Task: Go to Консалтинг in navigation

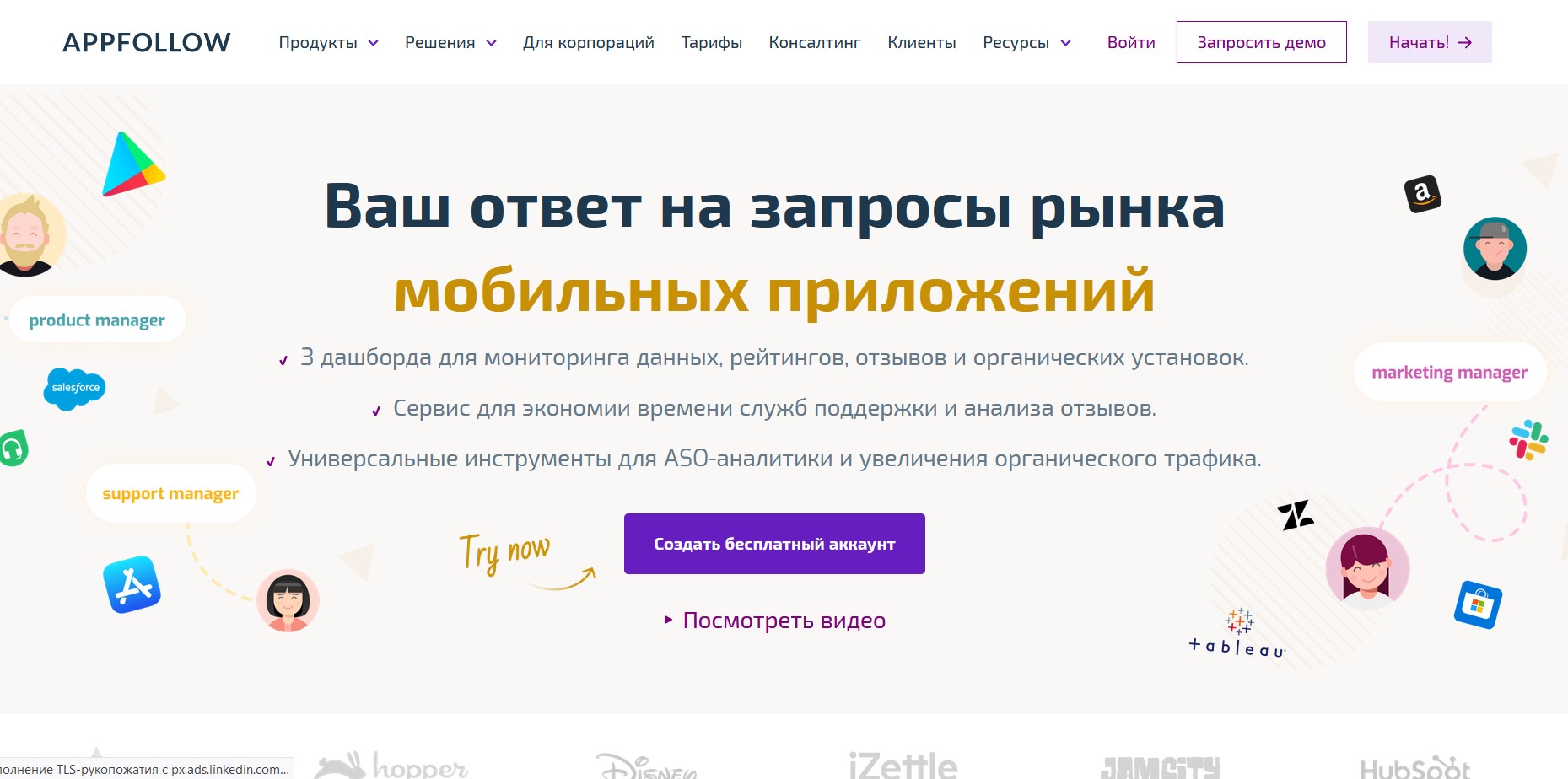Action: click(x=814, y=42)
